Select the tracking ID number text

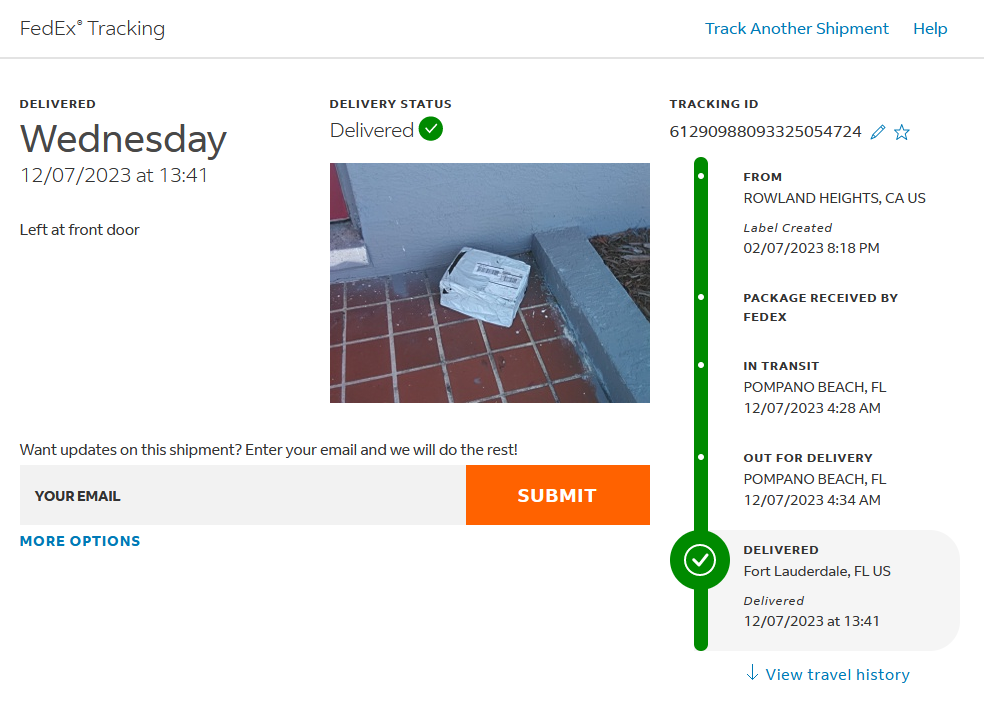(x=765, y=132)
